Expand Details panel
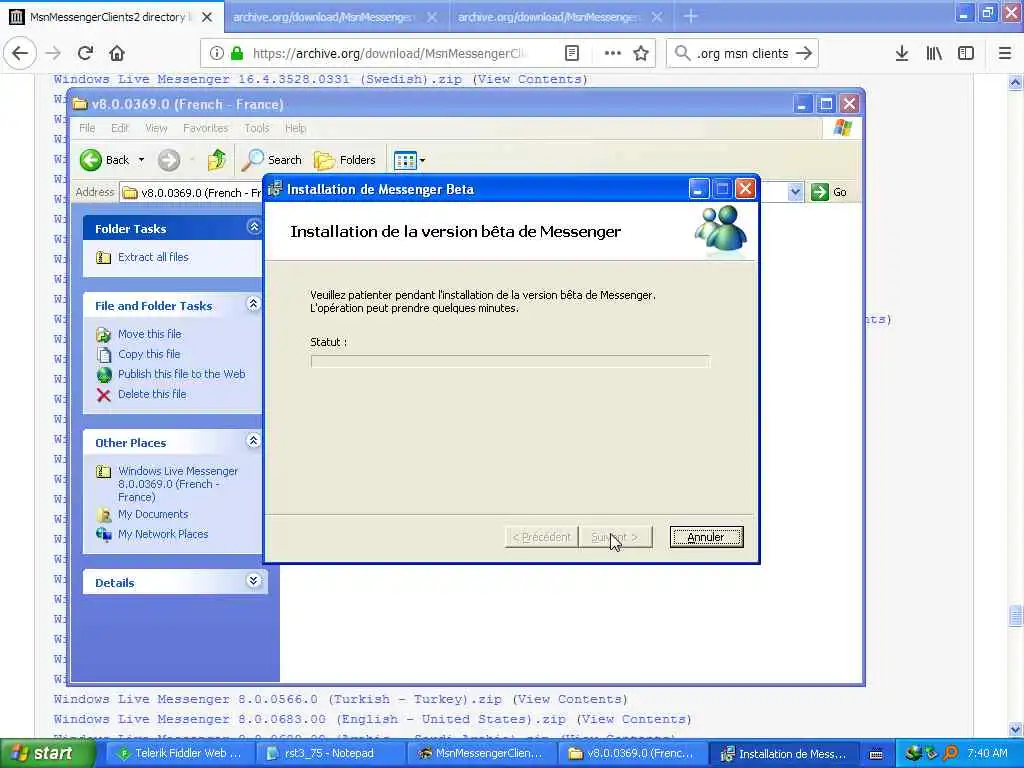This screenshot has height=768, width=1024. [x=253, y=581]
